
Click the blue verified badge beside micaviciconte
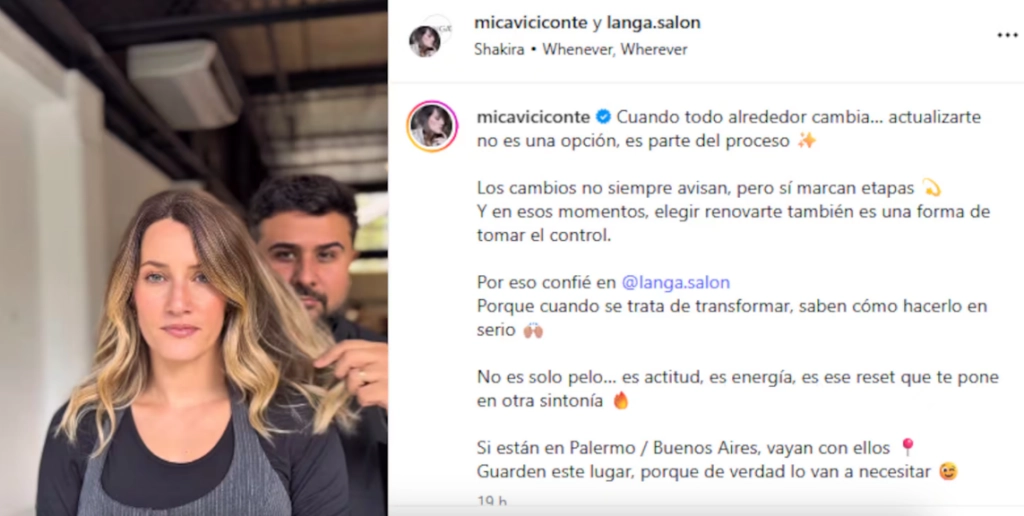(x=603, y=117)
